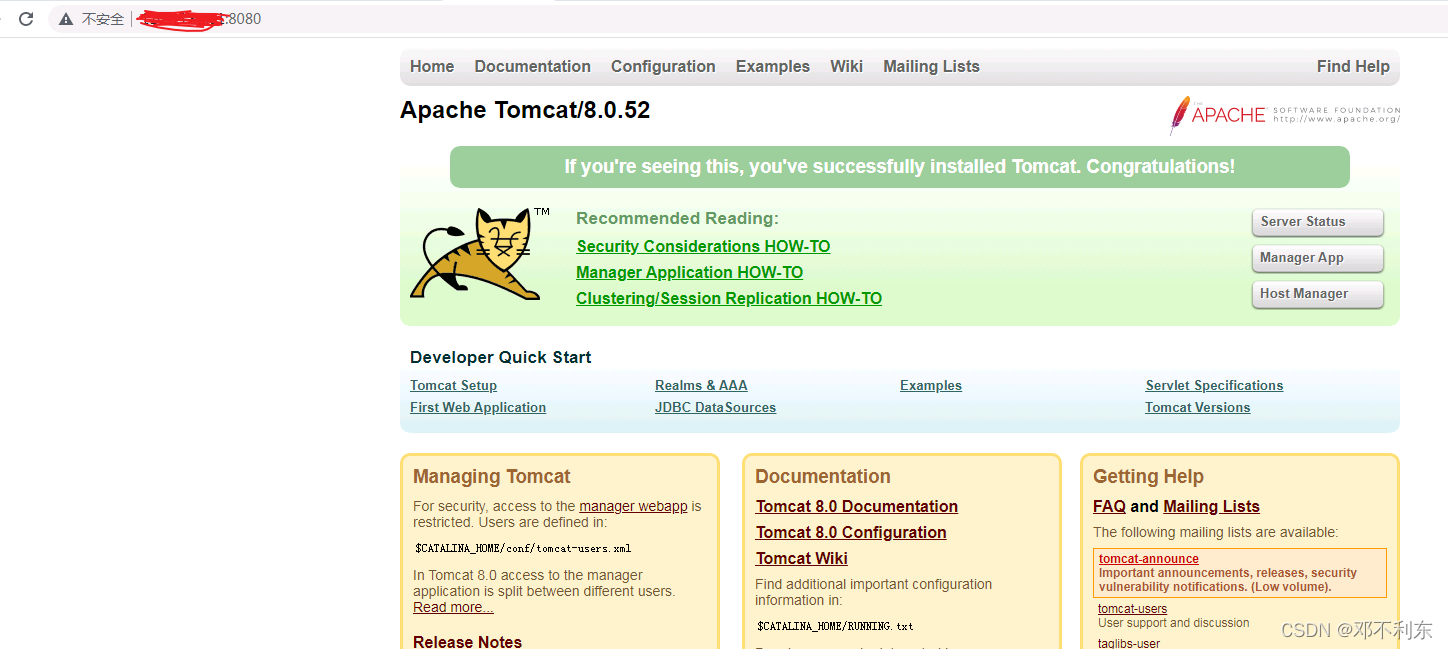The height and width of the screenshot is (649, 1448).
Task: Open the JDBC DataSources link
Action: click(x=715, y=408)
